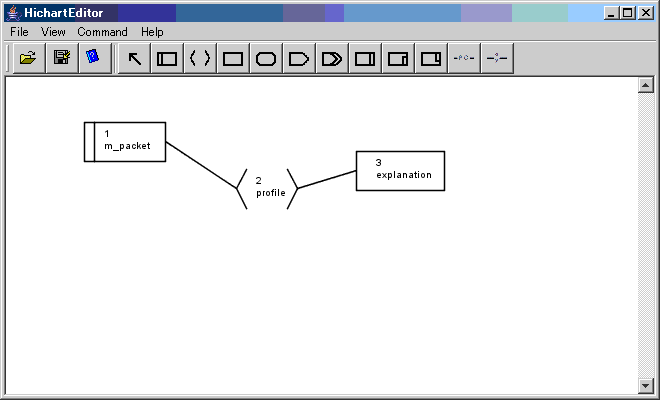Select the plain rectangle shape tool

tap(233, 59)
